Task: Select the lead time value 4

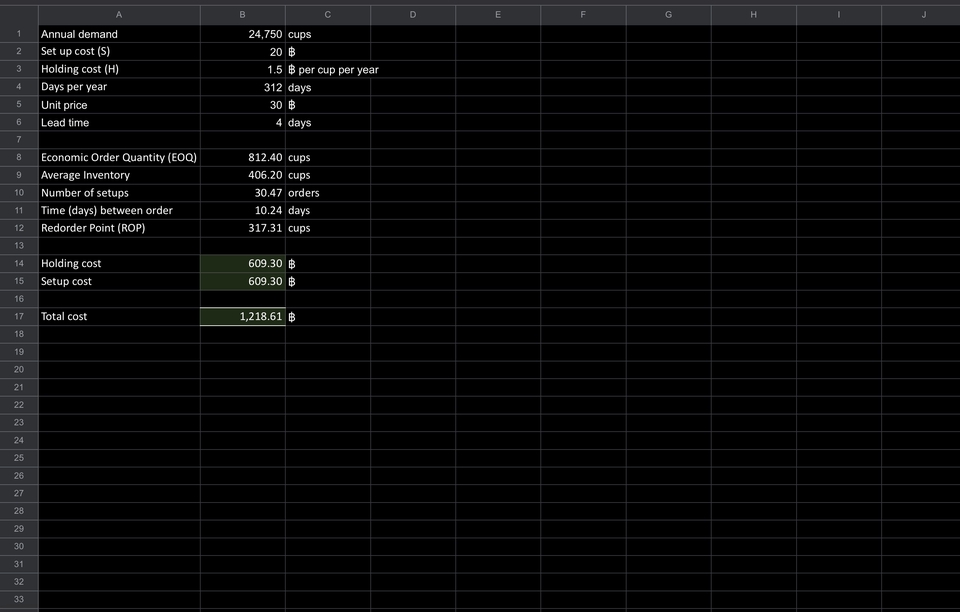Action: [x=242, y=122]
